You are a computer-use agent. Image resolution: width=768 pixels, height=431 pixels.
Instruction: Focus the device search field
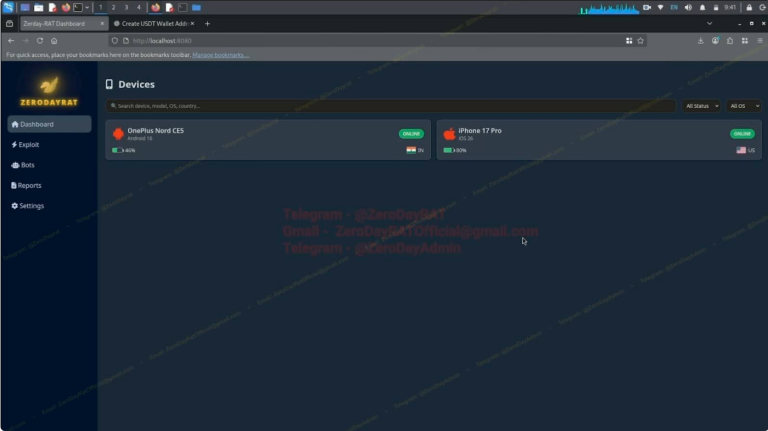click(x=391, y=106)
